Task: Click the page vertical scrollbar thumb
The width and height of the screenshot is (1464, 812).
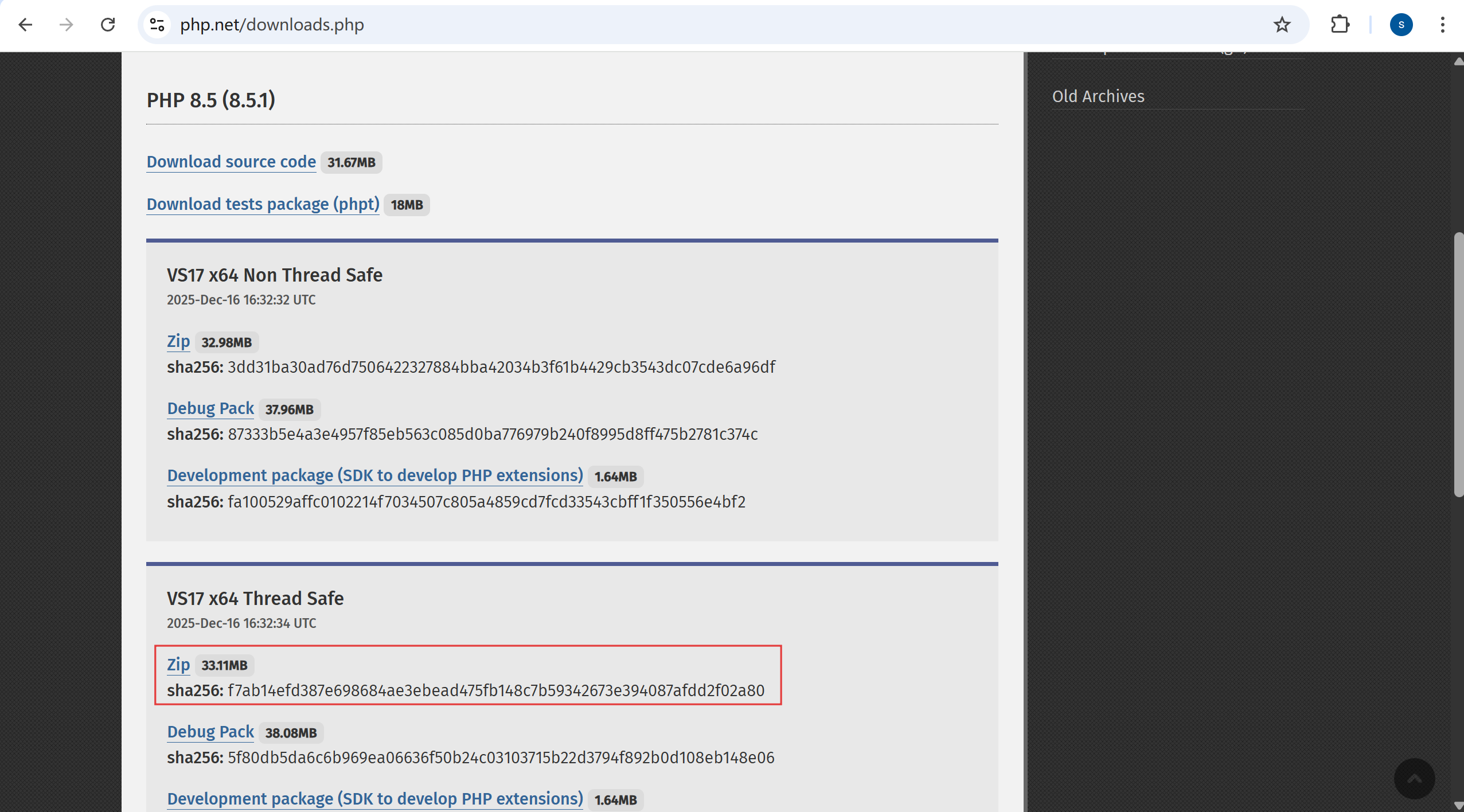Action: point(1458,365)
